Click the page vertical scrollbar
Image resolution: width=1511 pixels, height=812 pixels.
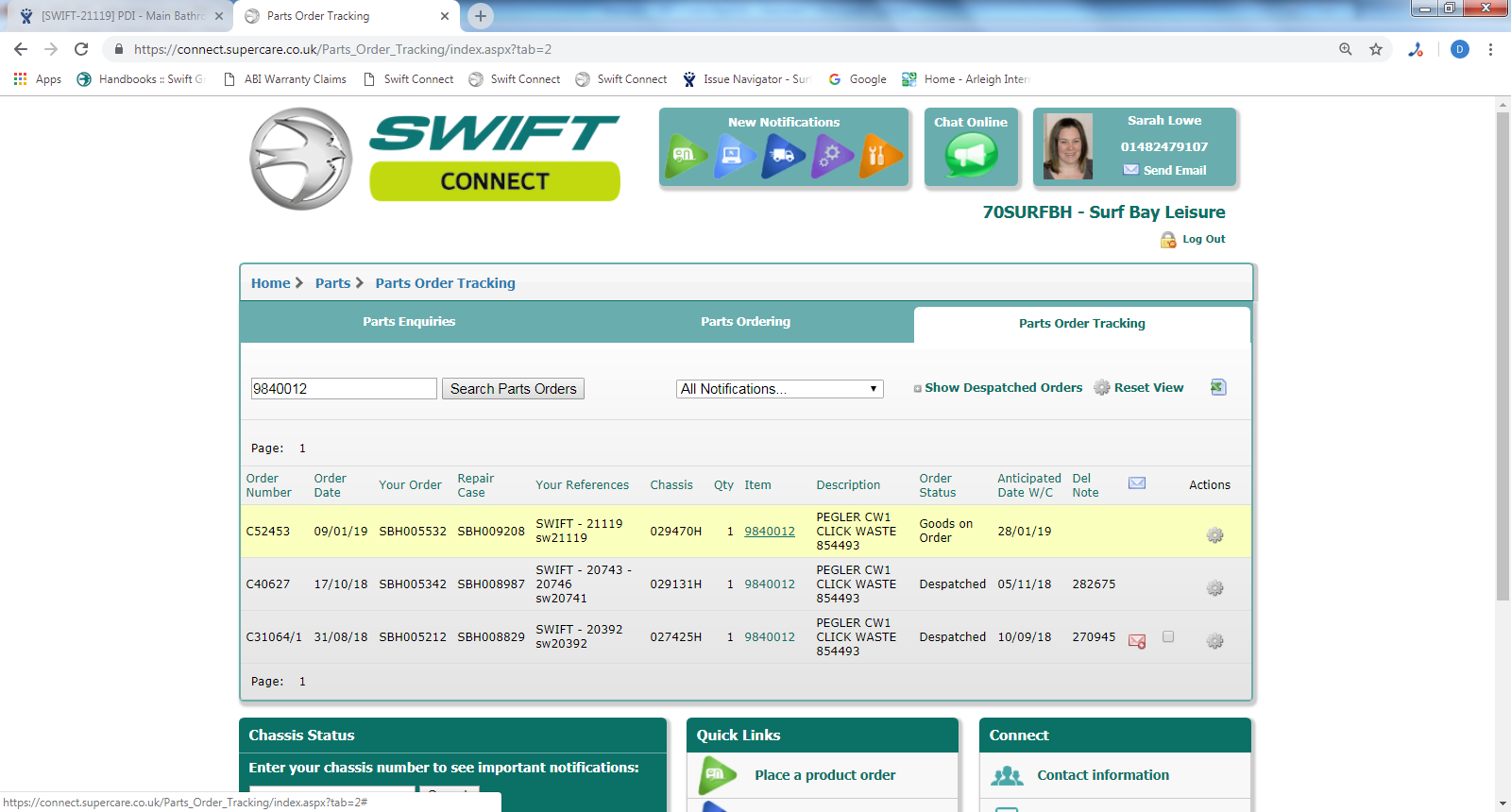pos(1503,378)
